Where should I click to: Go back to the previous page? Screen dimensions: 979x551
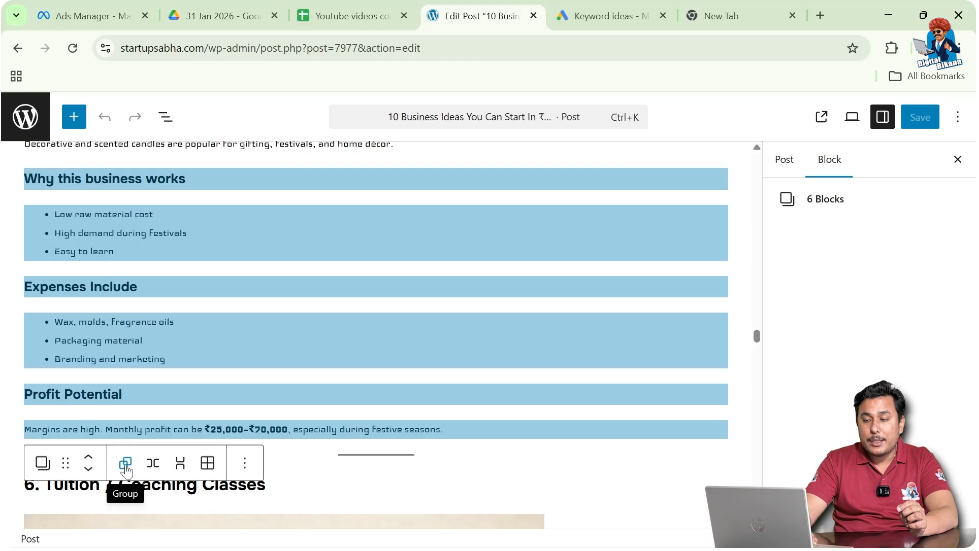pyautogui.click(x=17, y=48)
